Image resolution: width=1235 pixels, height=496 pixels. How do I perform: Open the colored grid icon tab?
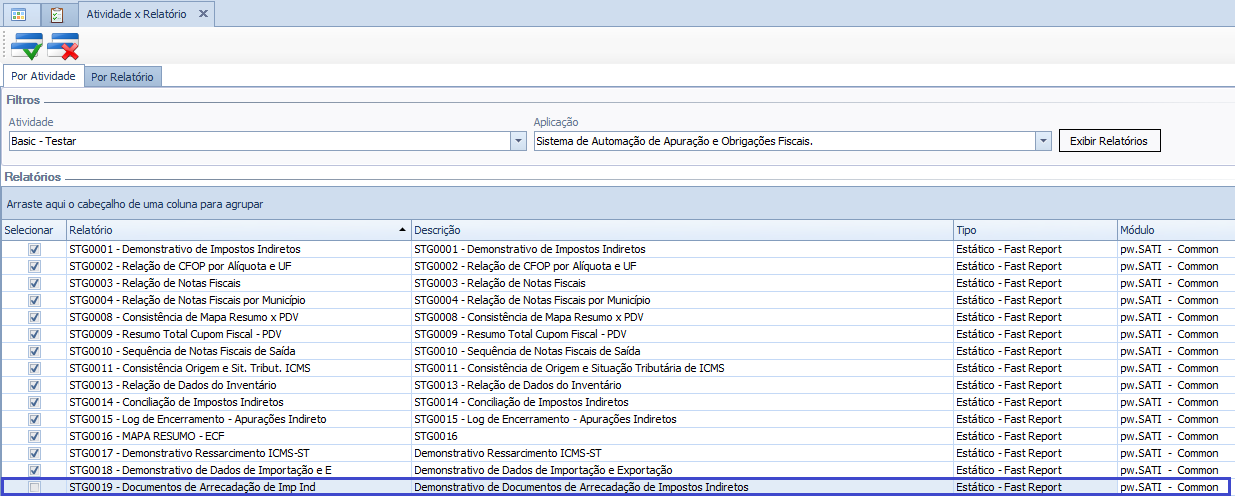click(x=18, y=15)
